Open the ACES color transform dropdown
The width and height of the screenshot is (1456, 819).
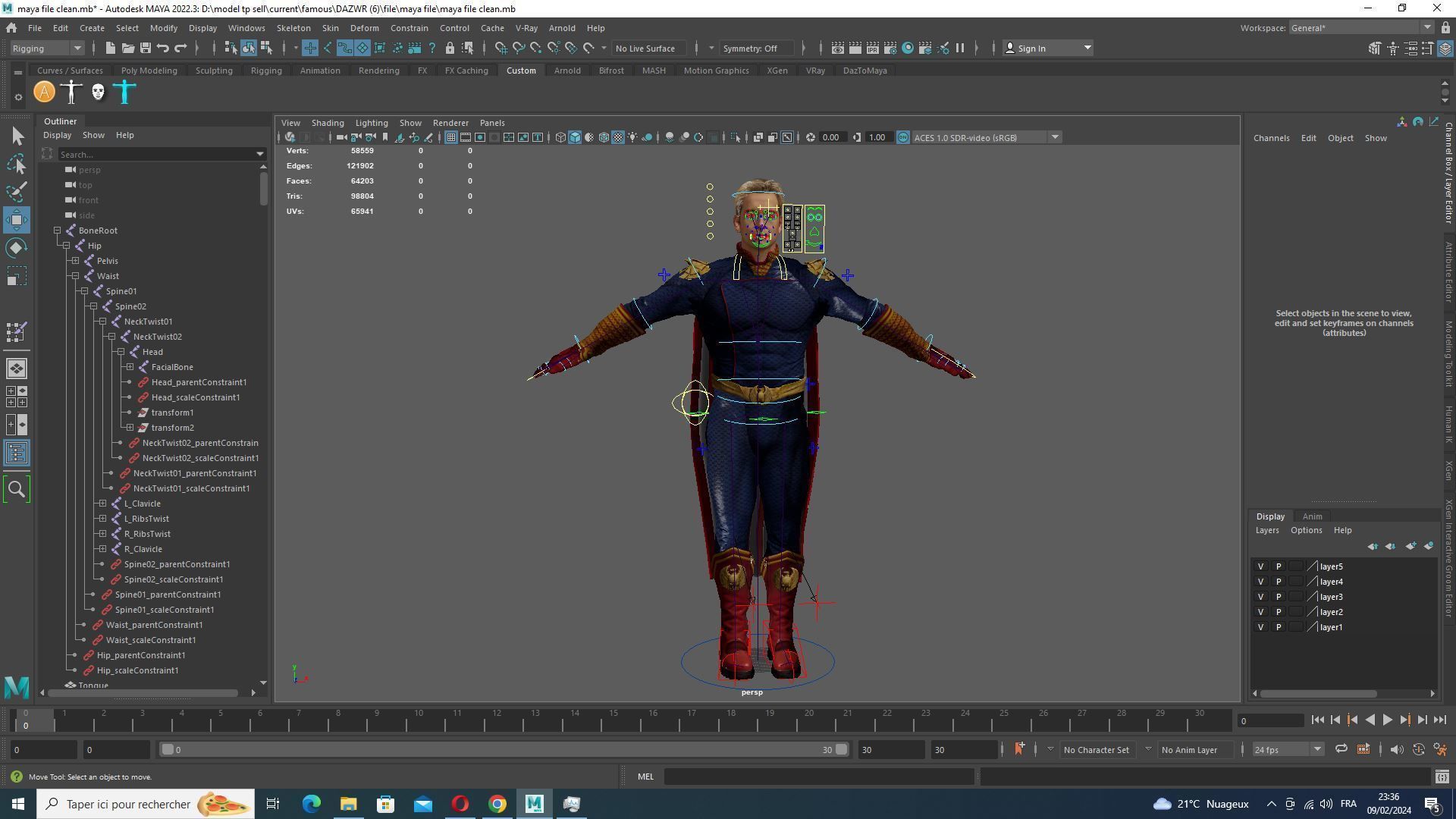985,137
